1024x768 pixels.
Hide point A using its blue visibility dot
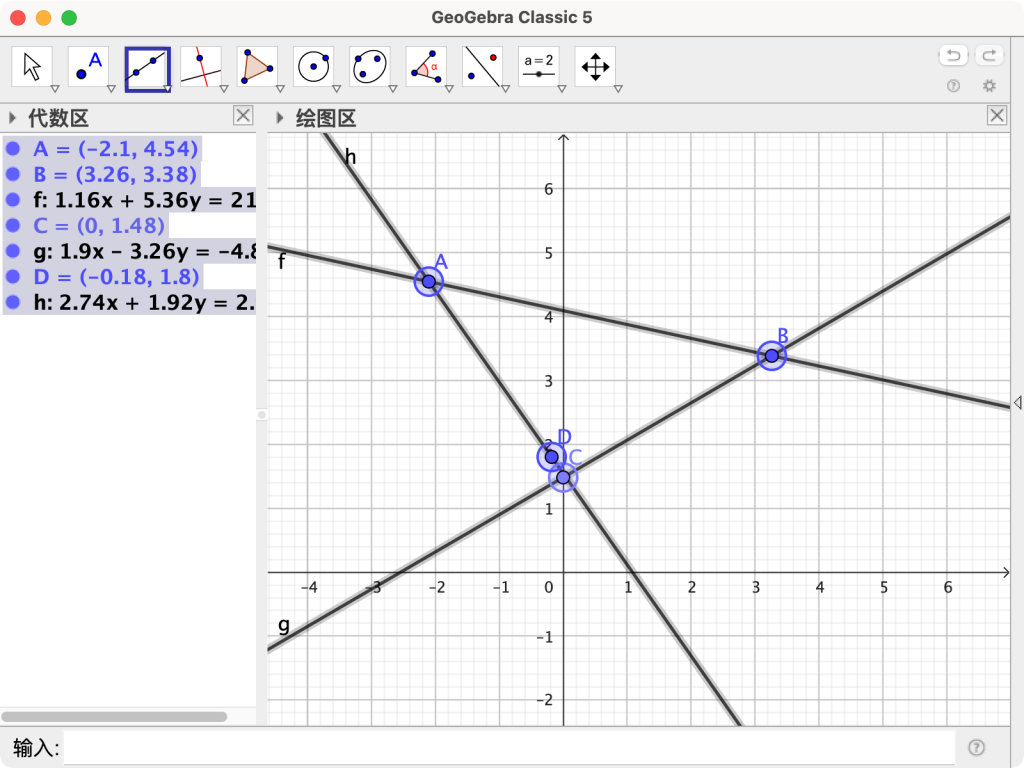(x=12, y=149)
